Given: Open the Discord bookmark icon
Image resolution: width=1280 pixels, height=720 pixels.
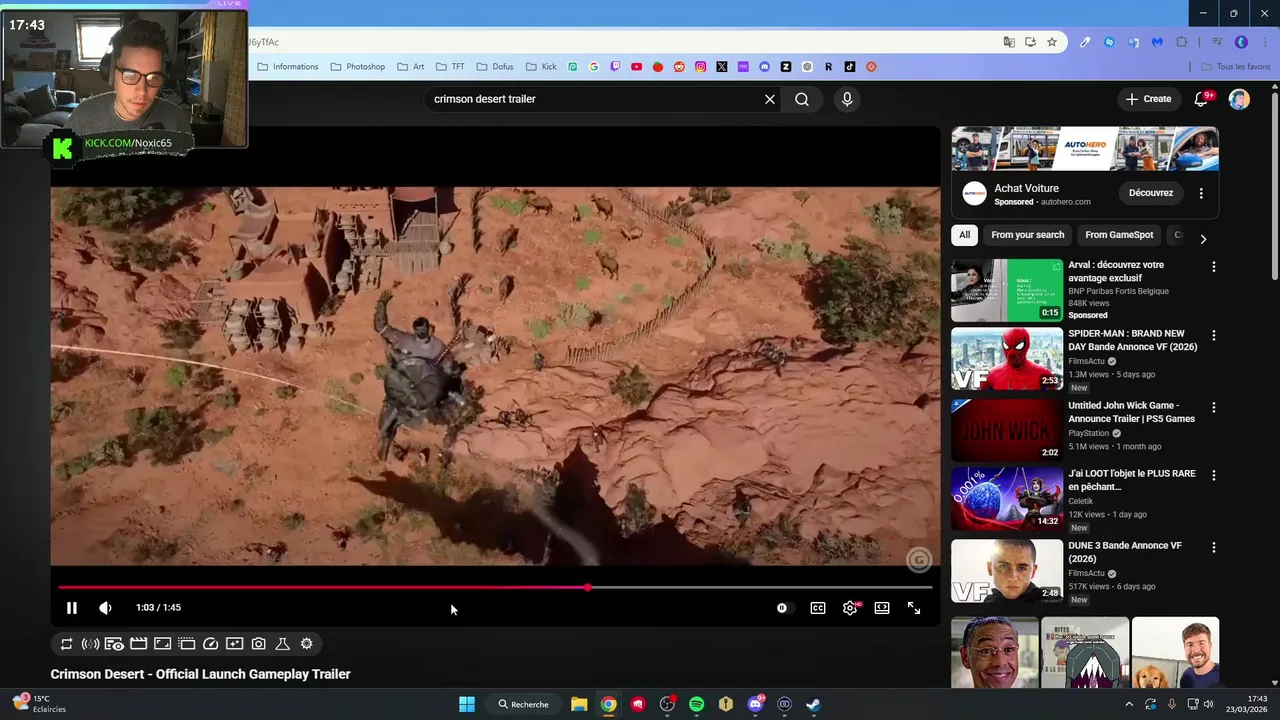Looking at the screenshot, I should 764,67.
